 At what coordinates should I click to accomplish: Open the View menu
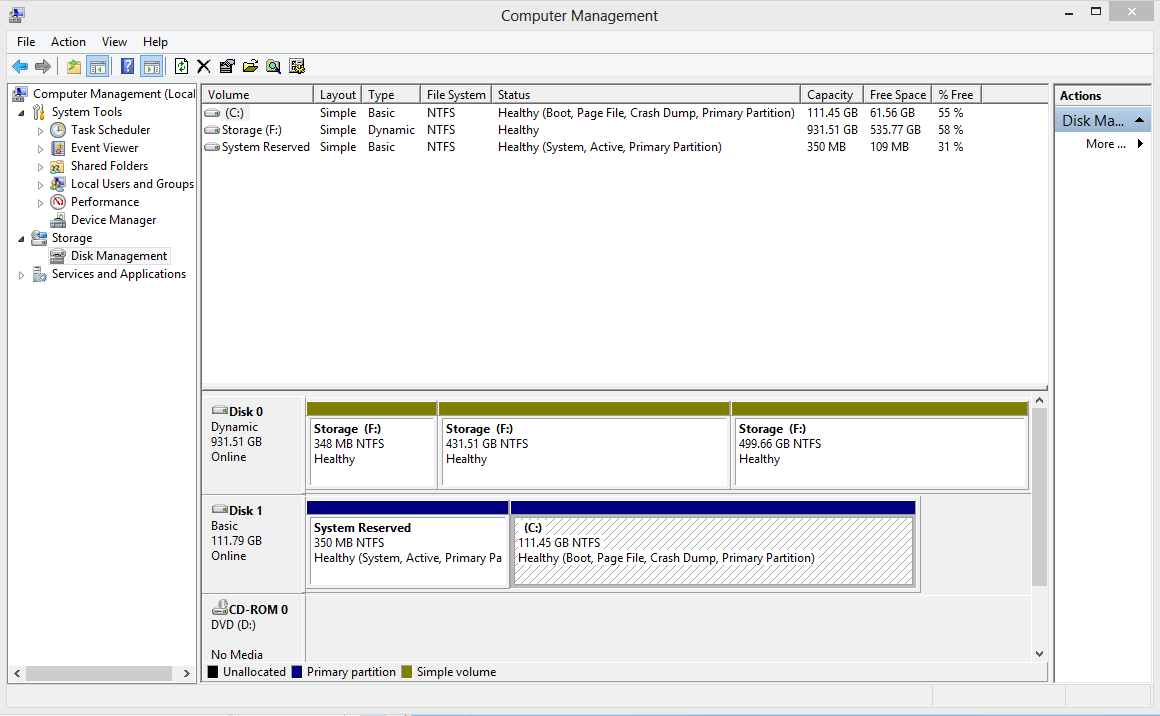click(x=114, y=42)
